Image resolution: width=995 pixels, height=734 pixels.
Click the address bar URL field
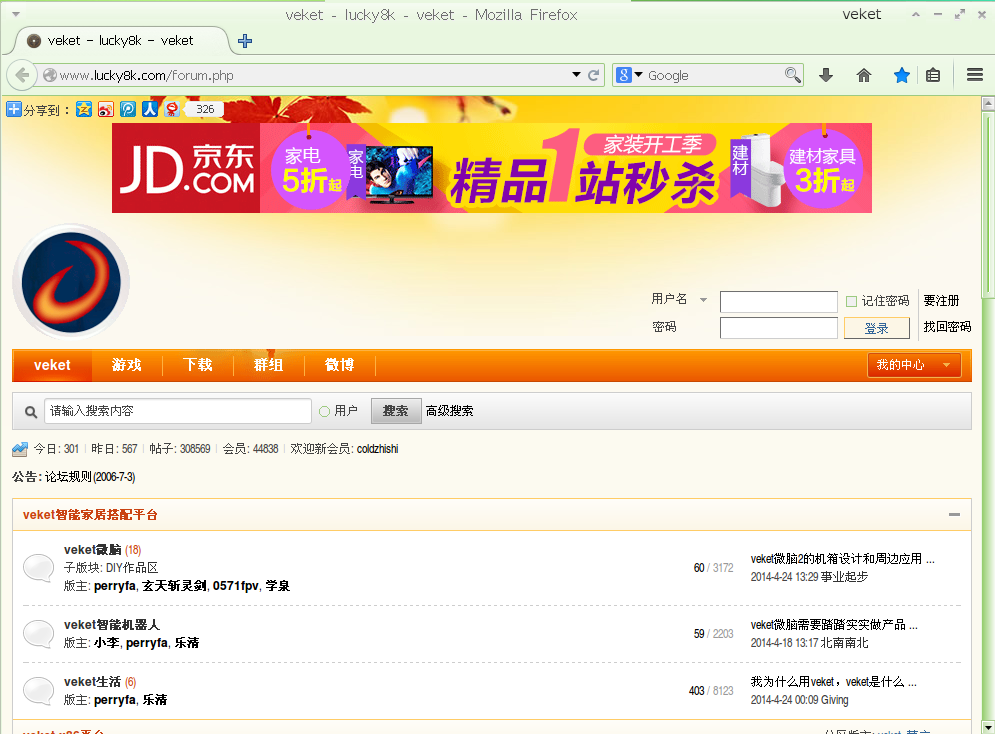311,75
